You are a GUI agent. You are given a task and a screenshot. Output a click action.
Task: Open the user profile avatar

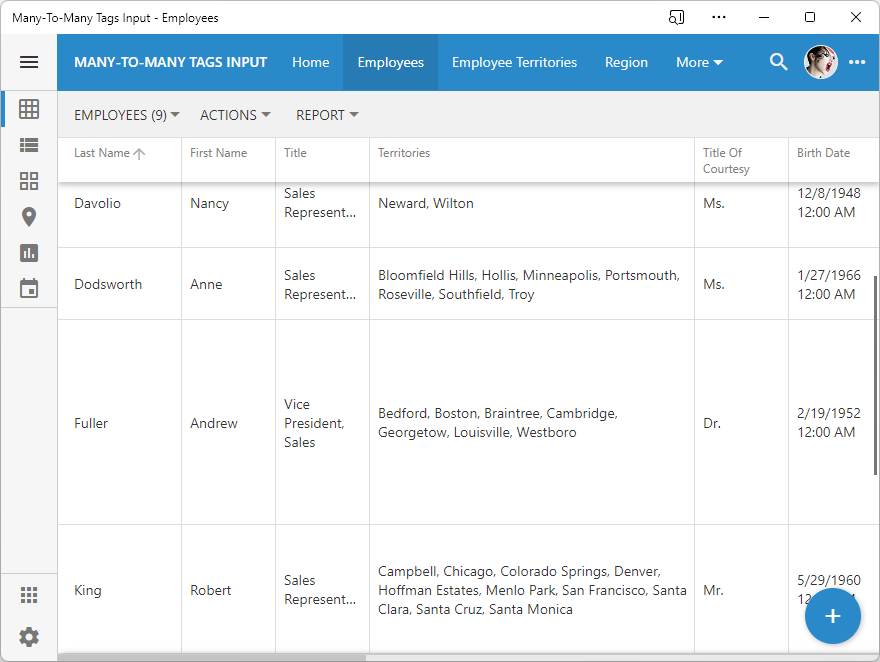(x=820, y=61)
